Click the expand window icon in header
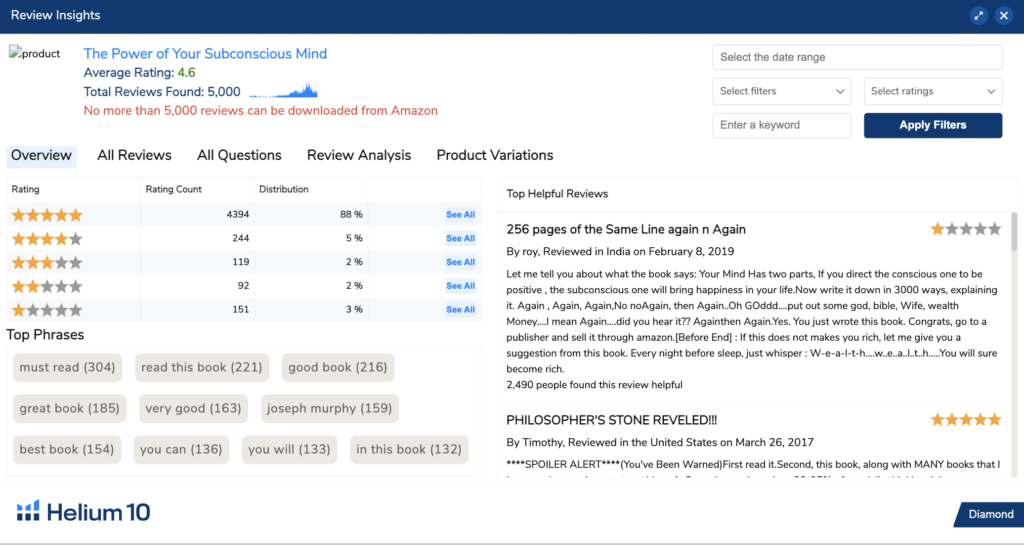 (x=979, y=16)
